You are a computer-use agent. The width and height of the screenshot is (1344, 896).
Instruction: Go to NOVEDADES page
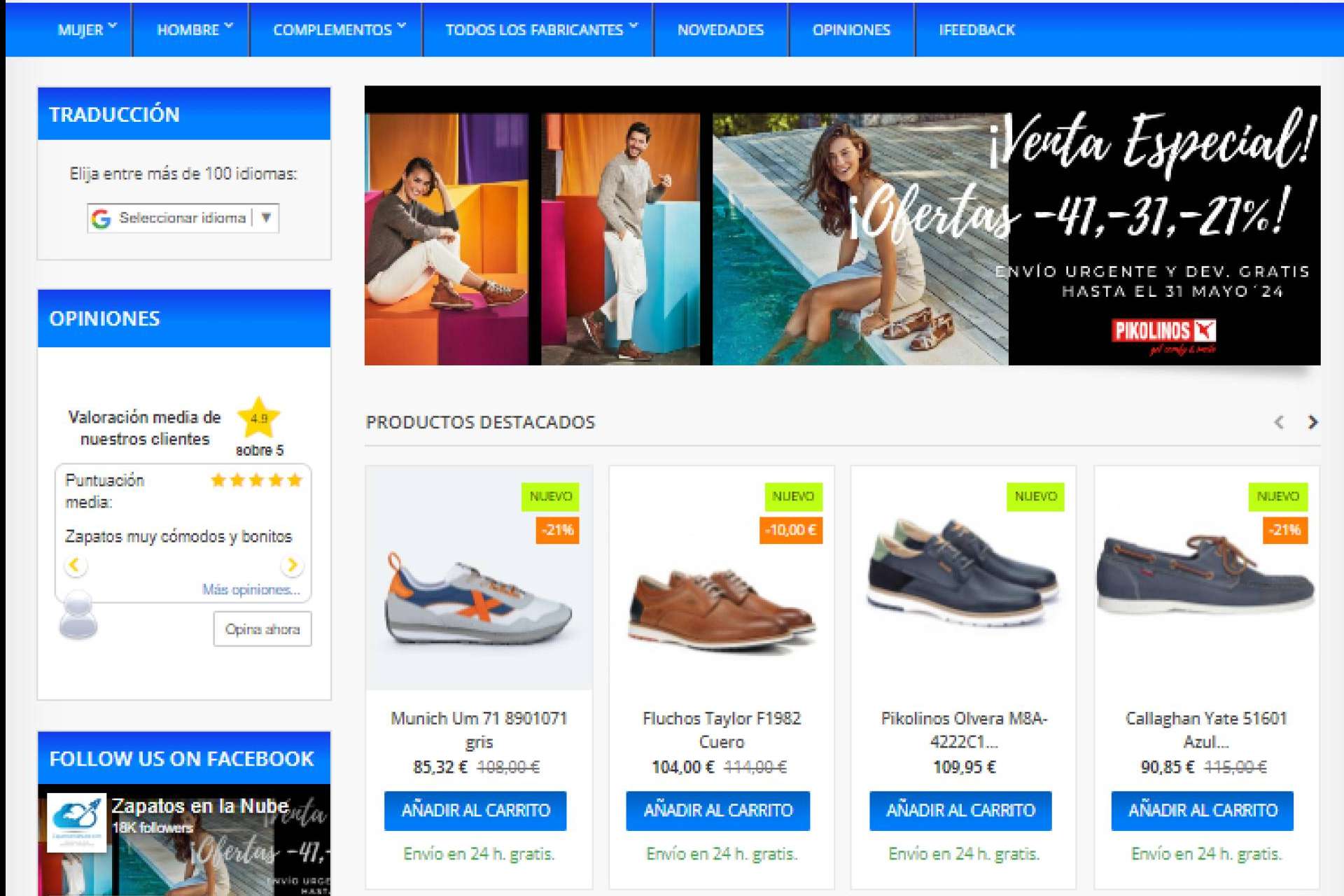click(720, 30)
